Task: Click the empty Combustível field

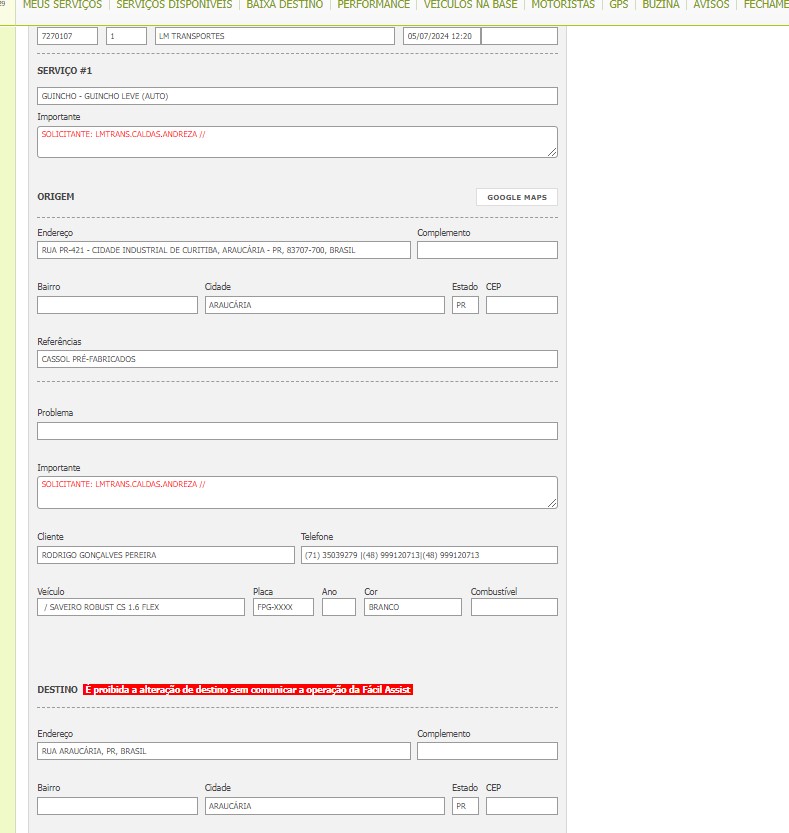Action: point(514,607)
